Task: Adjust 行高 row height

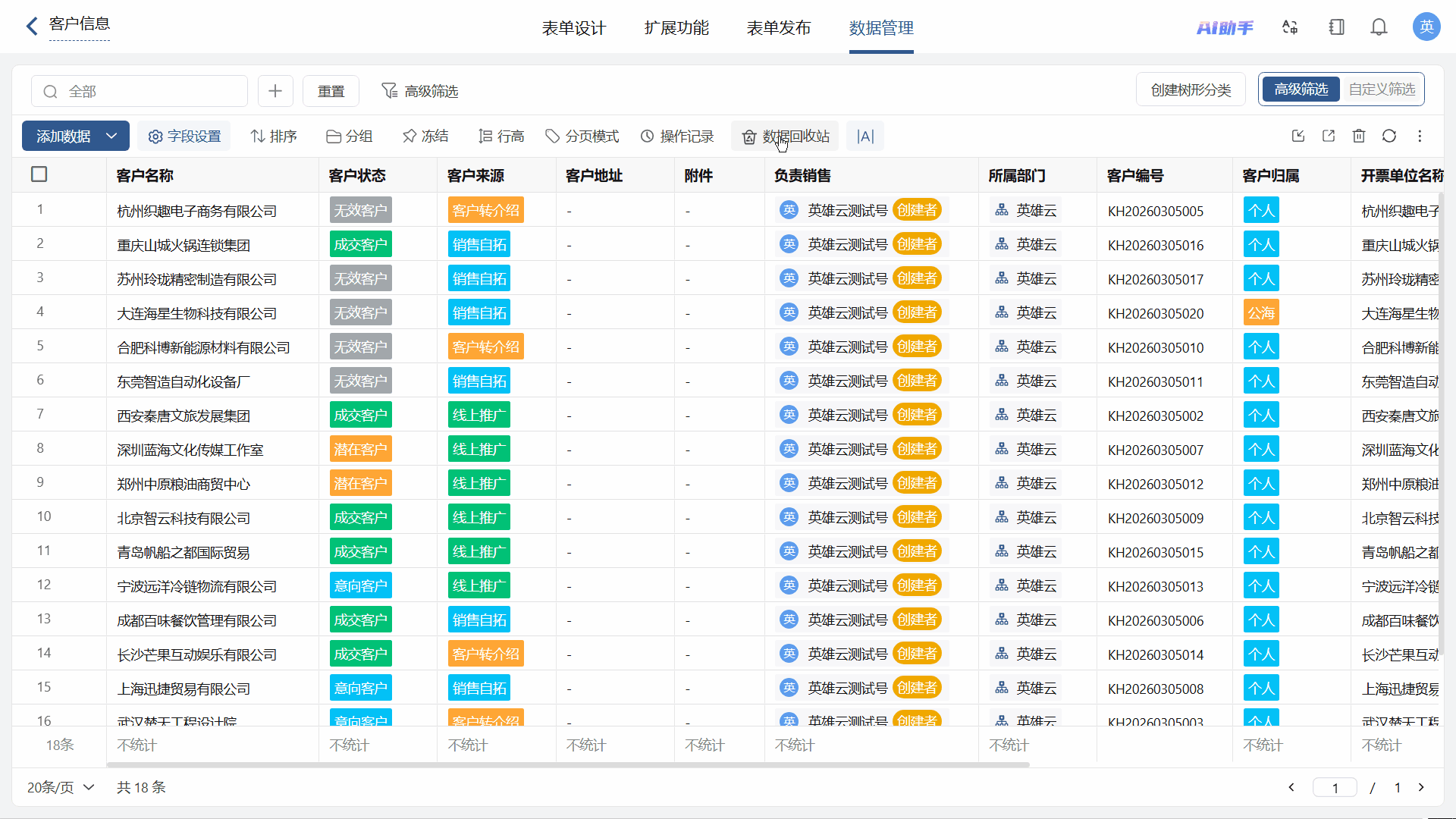Action: coord(501,136)
